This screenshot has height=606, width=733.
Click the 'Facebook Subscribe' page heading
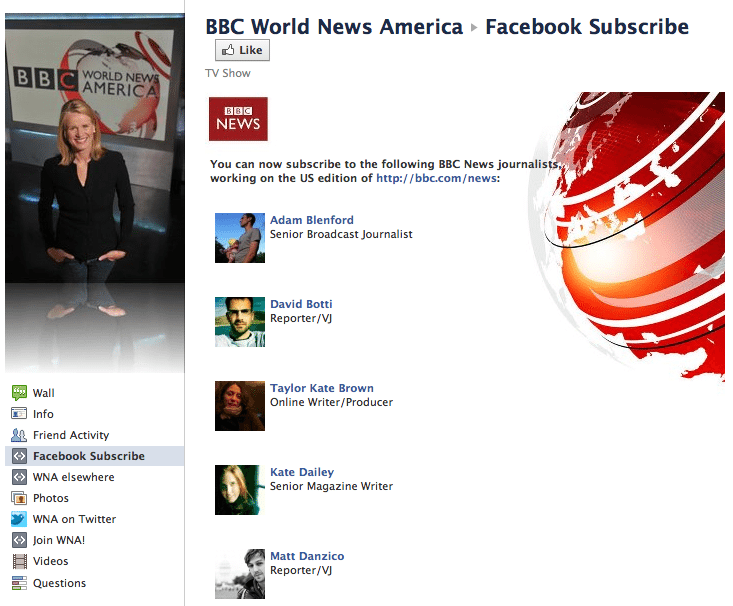tap(587, 27)
